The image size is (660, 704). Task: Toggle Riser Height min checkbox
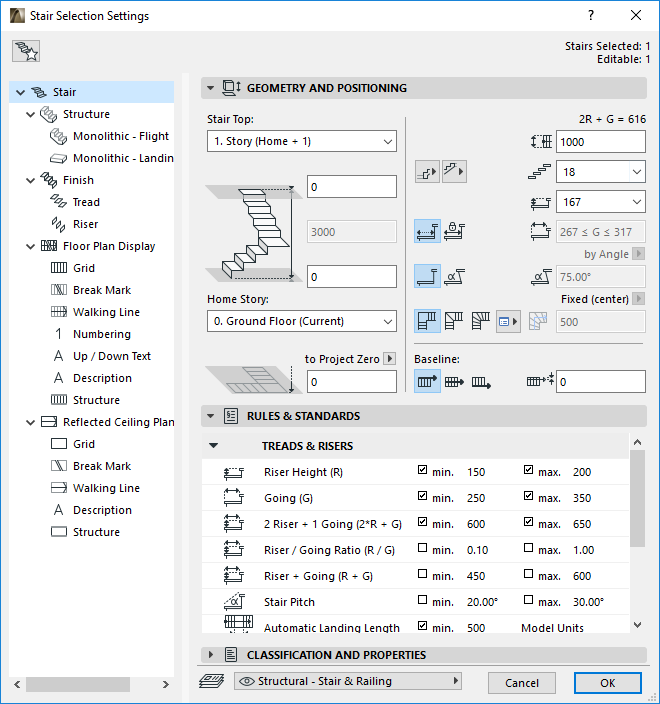(x=422, y=470)
